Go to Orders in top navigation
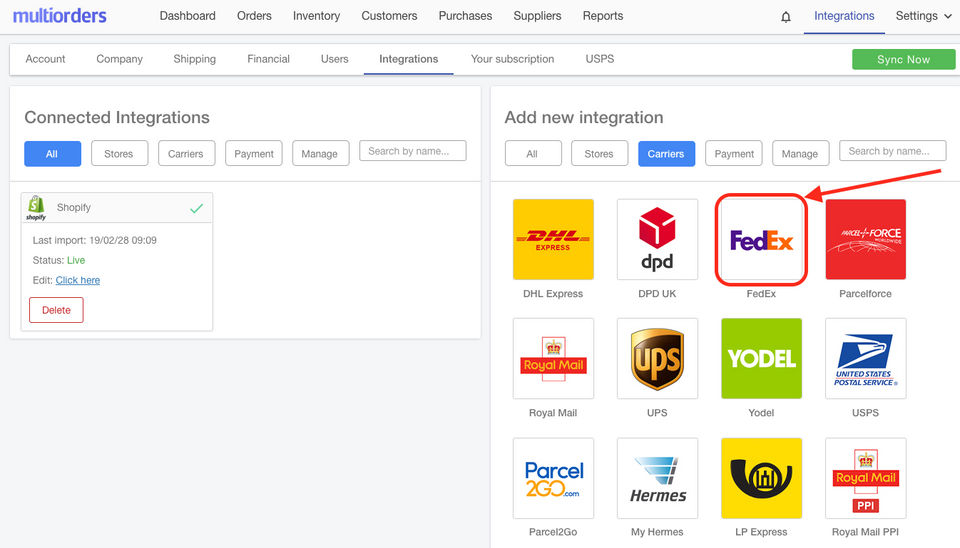 254,16
